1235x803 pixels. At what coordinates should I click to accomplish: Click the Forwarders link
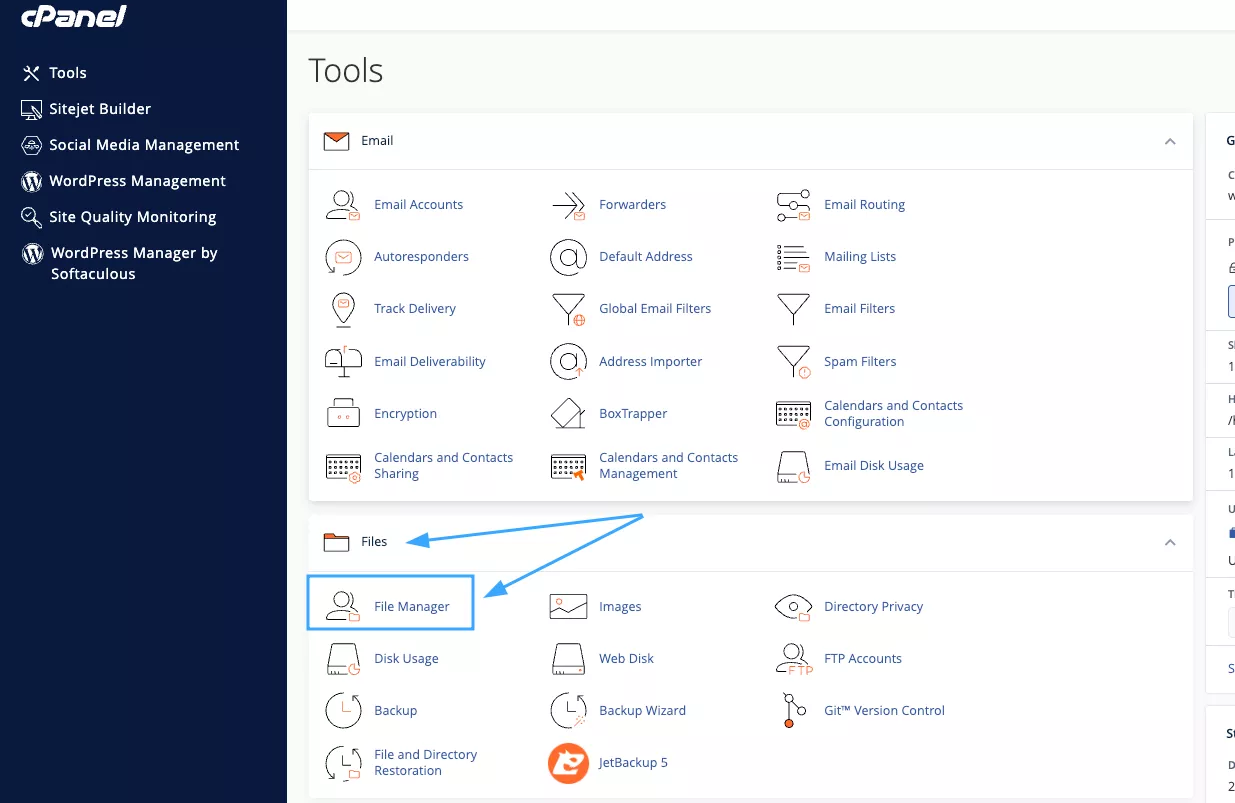click(x=632, y=205)
